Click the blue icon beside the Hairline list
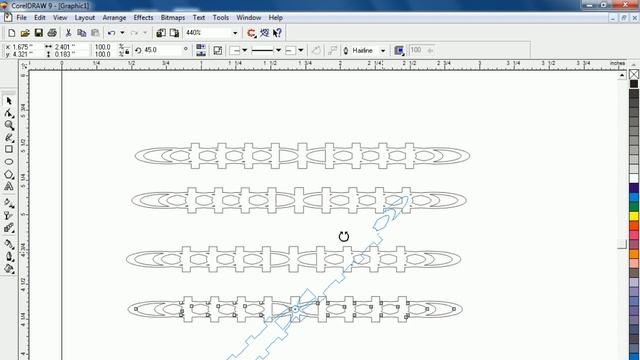 399,50
